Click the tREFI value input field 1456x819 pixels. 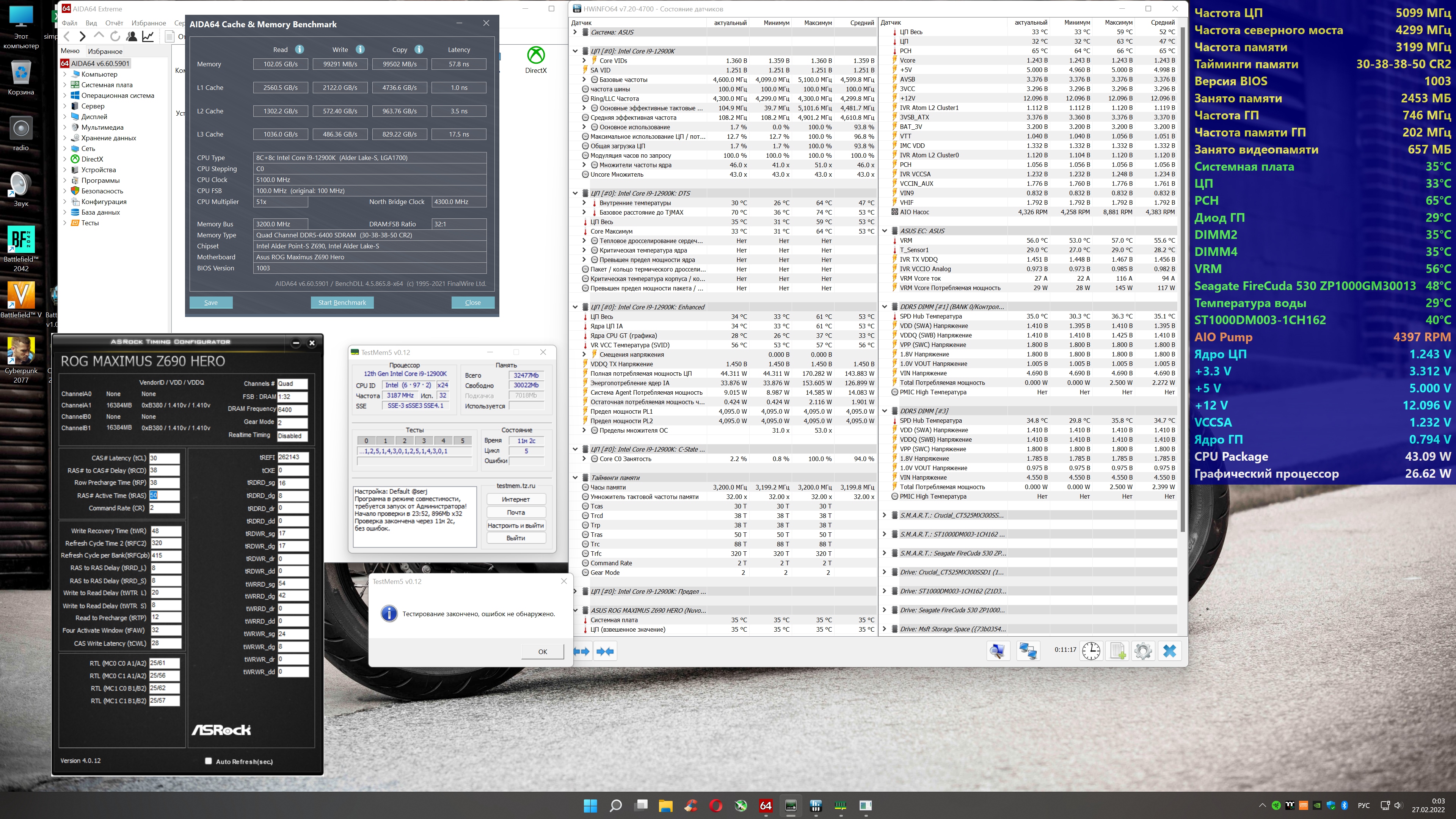tap(293, 457)
